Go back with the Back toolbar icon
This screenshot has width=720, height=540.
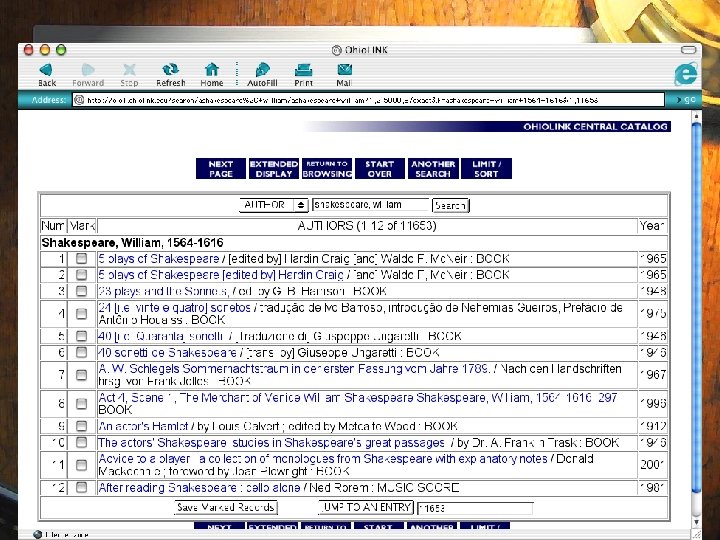[x=46, y=70]
